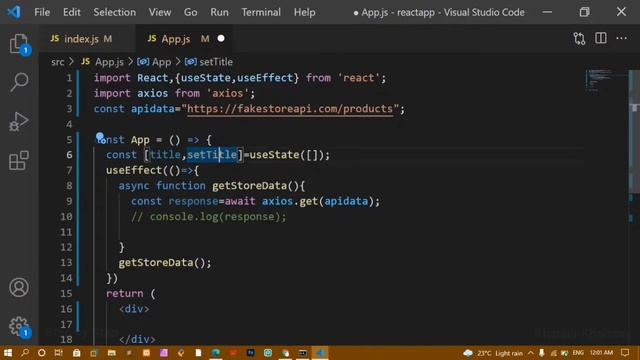Click the closing </div> tag
The image size is (640, 360).
[137, 340]
